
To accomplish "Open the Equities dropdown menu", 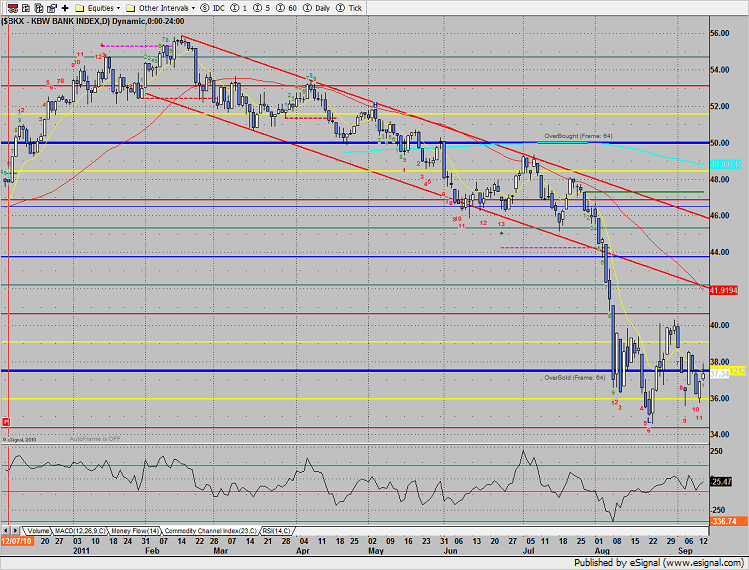I will point(118,8).
